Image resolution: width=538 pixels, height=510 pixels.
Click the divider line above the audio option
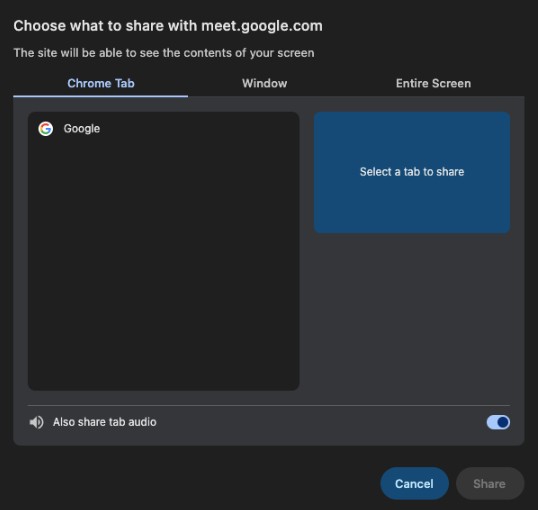[x=269, y=405]
